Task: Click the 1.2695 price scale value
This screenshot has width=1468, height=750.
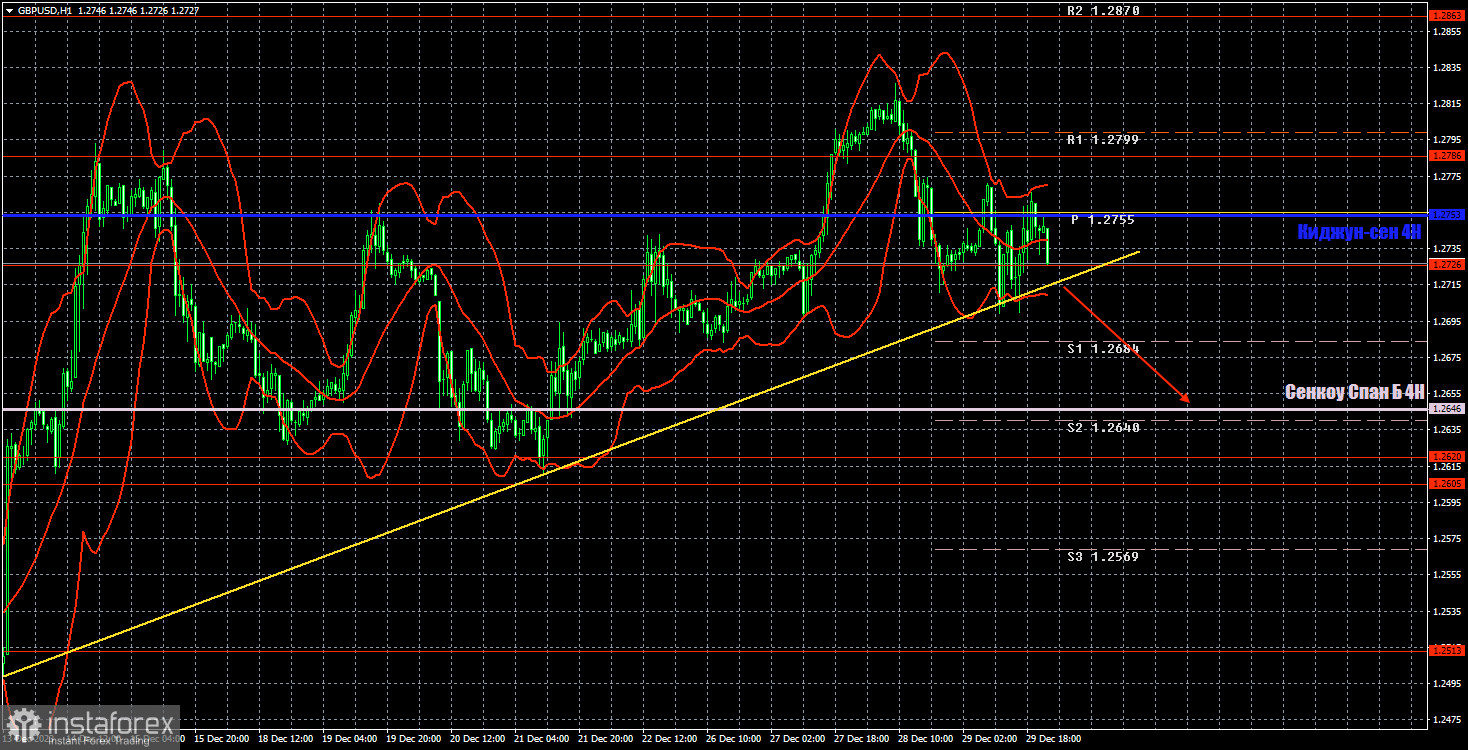Action: tap(1448, 322)
